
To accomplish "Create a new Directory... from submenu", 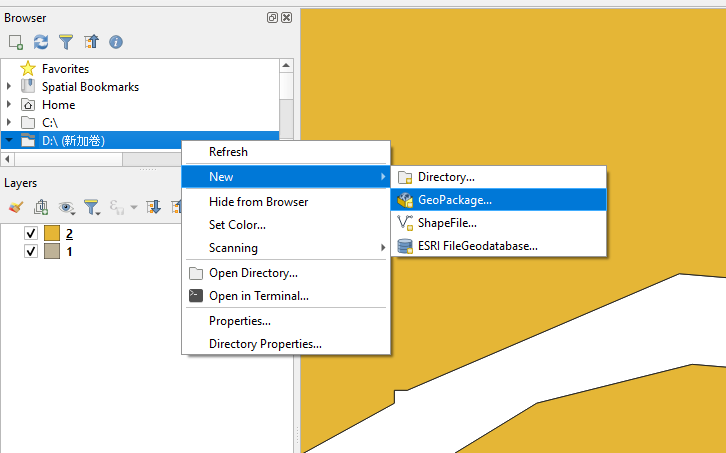I will [x=499, y=177].
